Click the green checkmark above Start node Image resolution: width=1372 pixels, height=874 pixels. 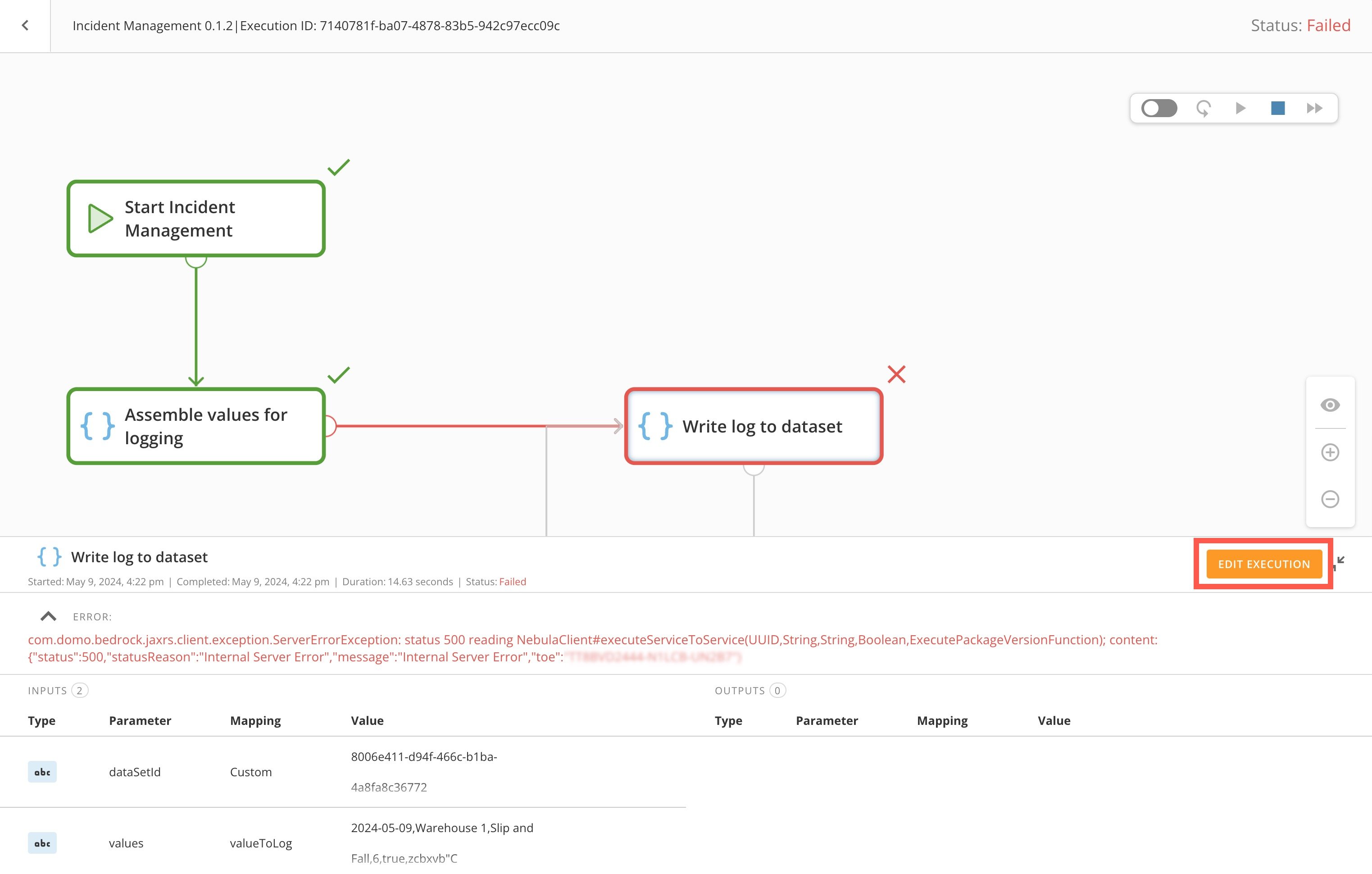pos(338,167)
